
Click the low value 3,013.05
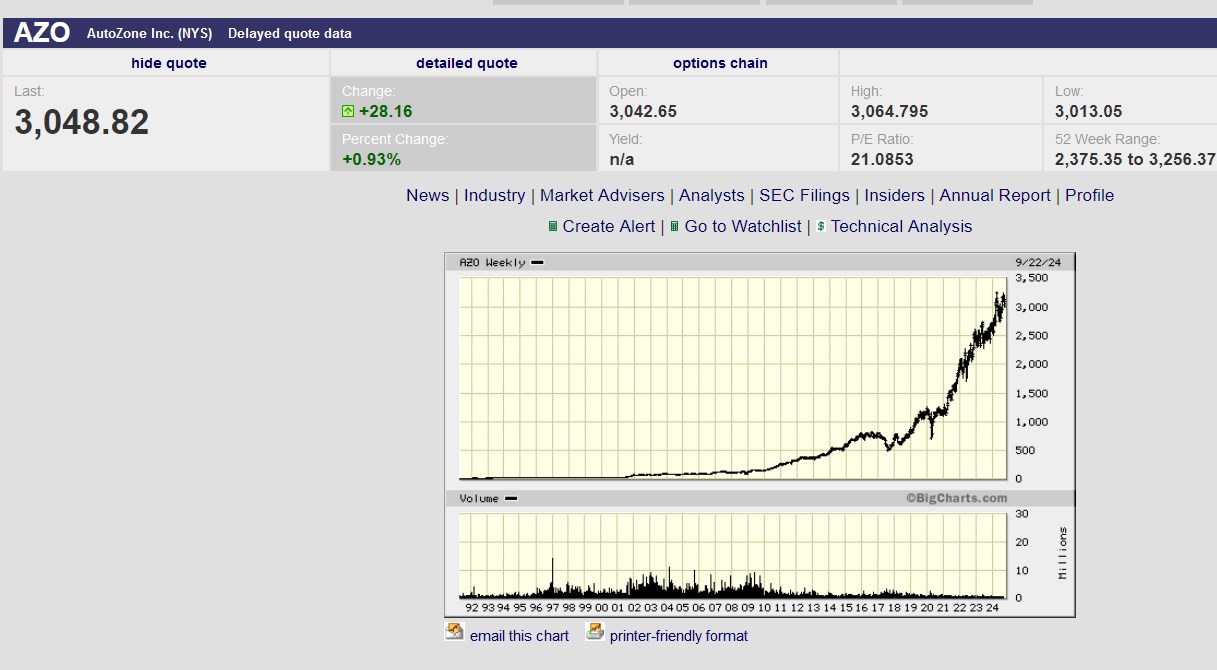click(x=1088, y=111)
